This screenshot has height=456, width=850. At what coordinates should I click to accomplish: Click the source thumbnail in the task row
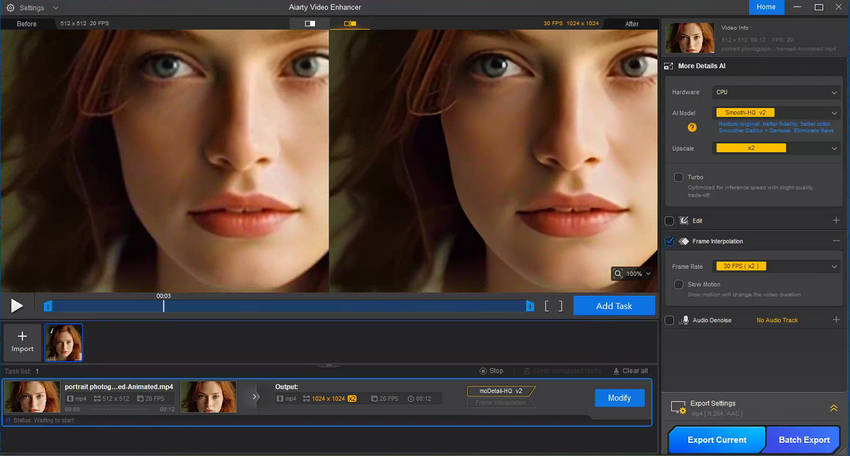(32, 397)
